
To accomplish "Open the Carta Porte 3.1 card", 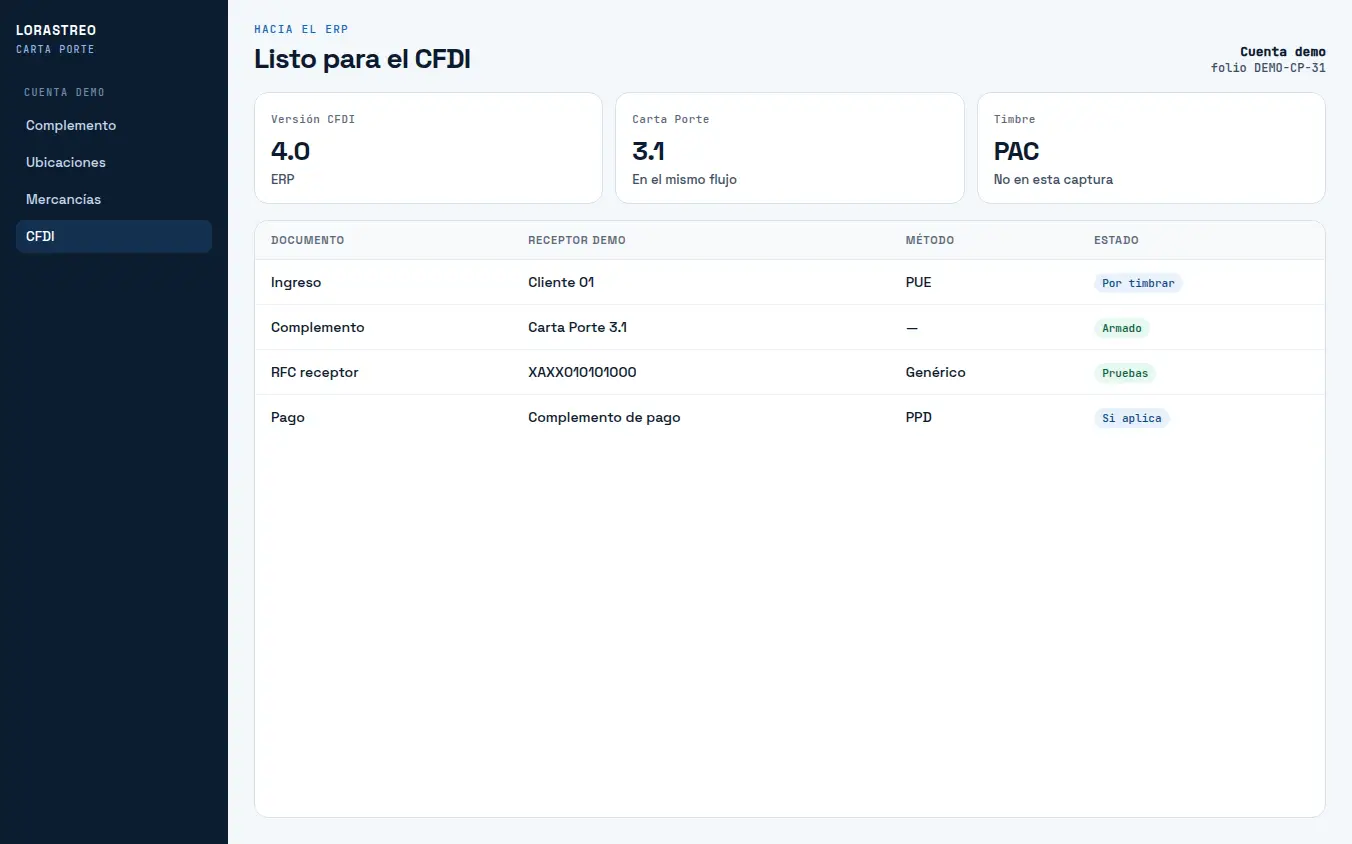I will (790, 148).
